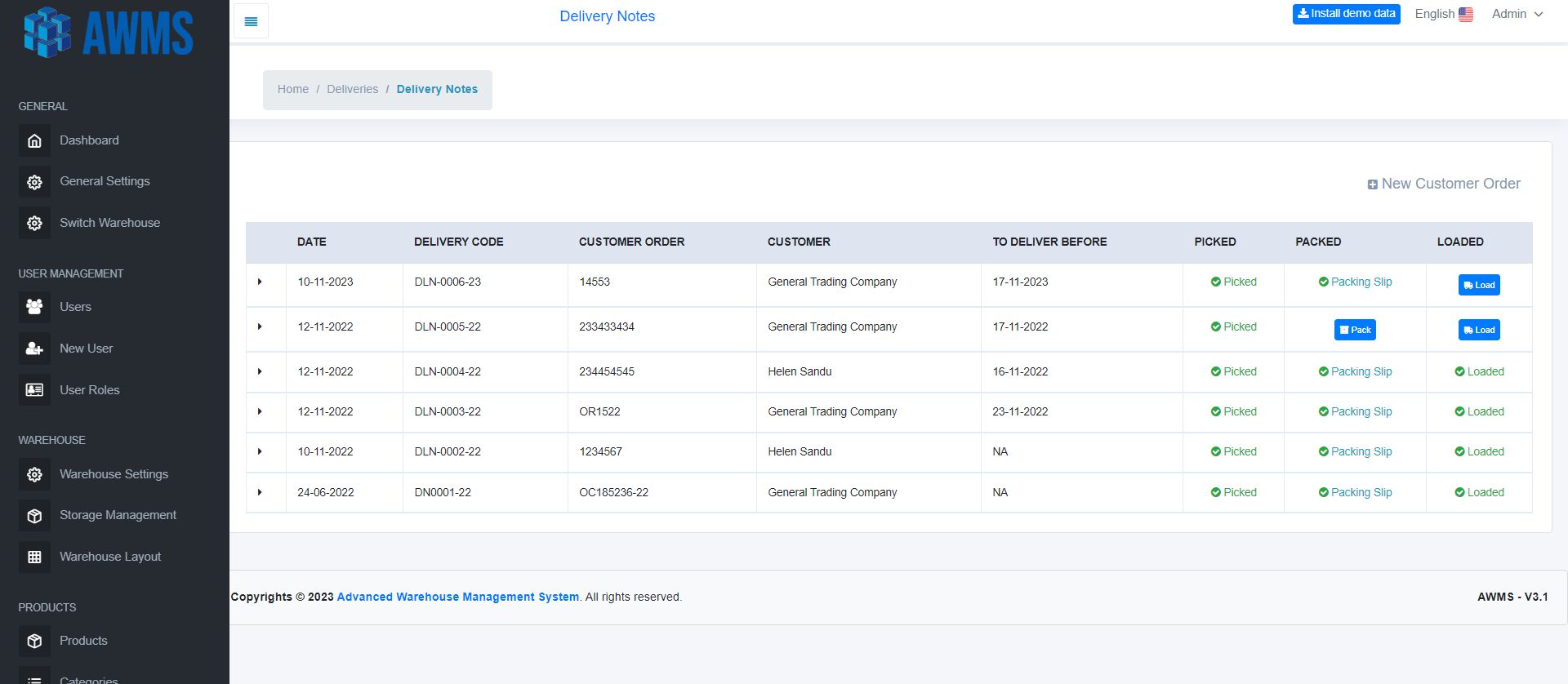The image size is (1568, 684).
Task: Click the New User add-person icon
Action: (x=34, y=349)
